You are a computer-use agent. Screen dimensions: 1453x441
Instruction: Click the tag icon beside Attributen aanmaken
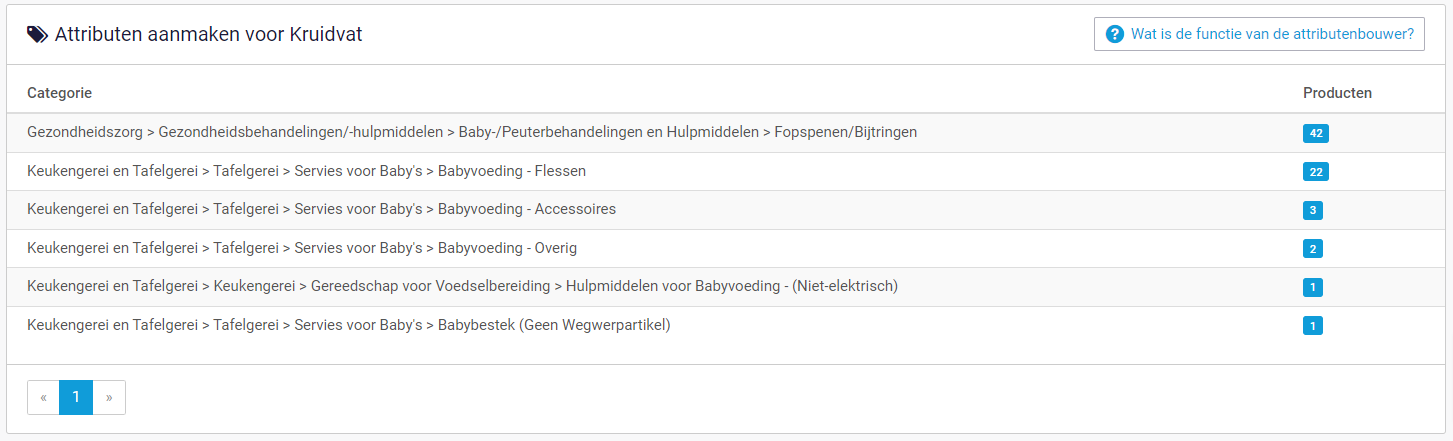tap(37, 34)
